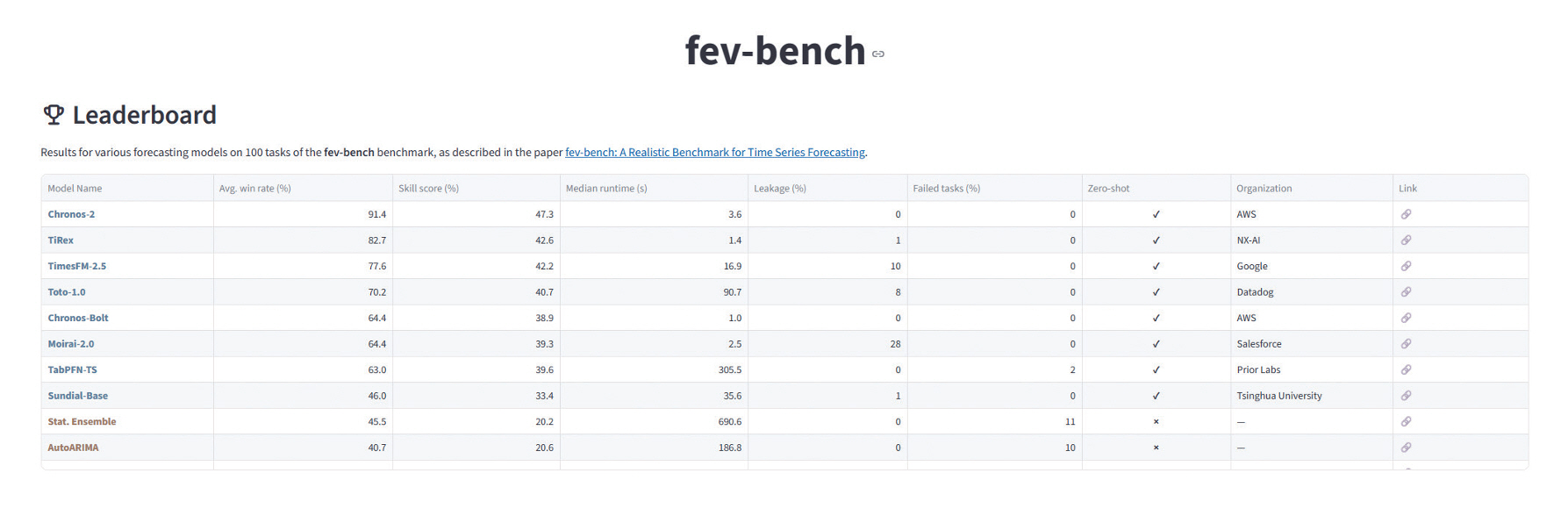The width and height of the screenshot is (1568, 509).
Task: Select the Chronos-Bolt model name
Action: point(78,318)
